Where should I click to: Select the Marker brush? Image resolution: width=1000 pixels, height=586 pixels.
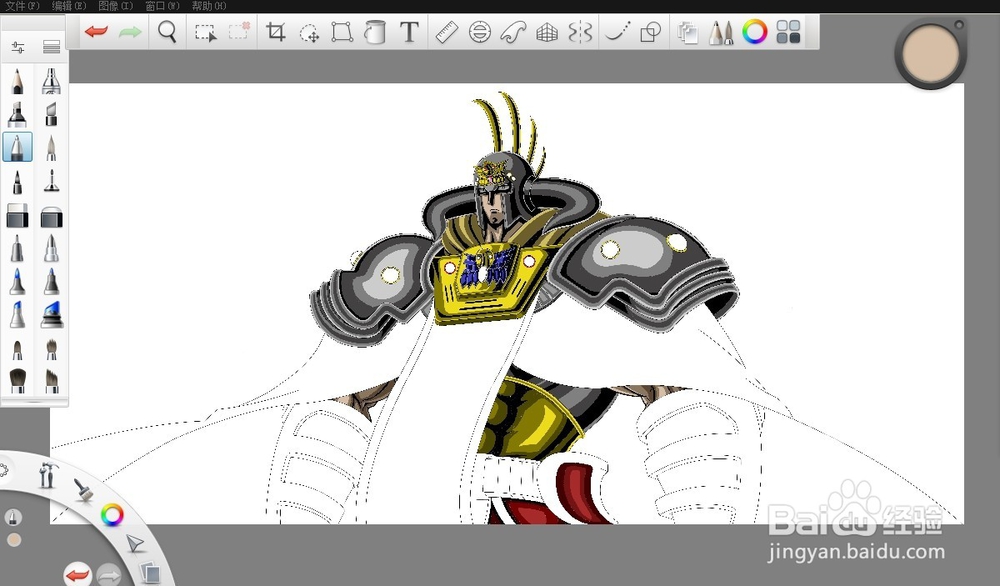[x=17, y=115]
